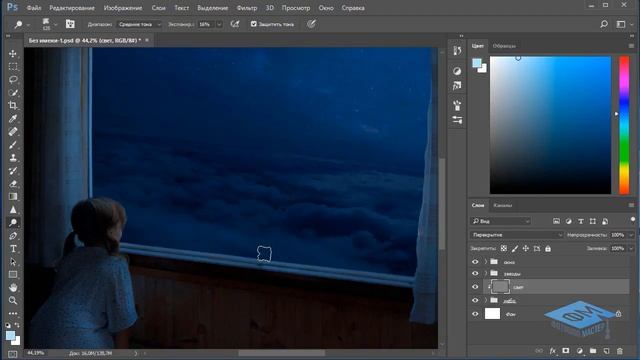Select the Gradient tool

click(x=13, y=197)
